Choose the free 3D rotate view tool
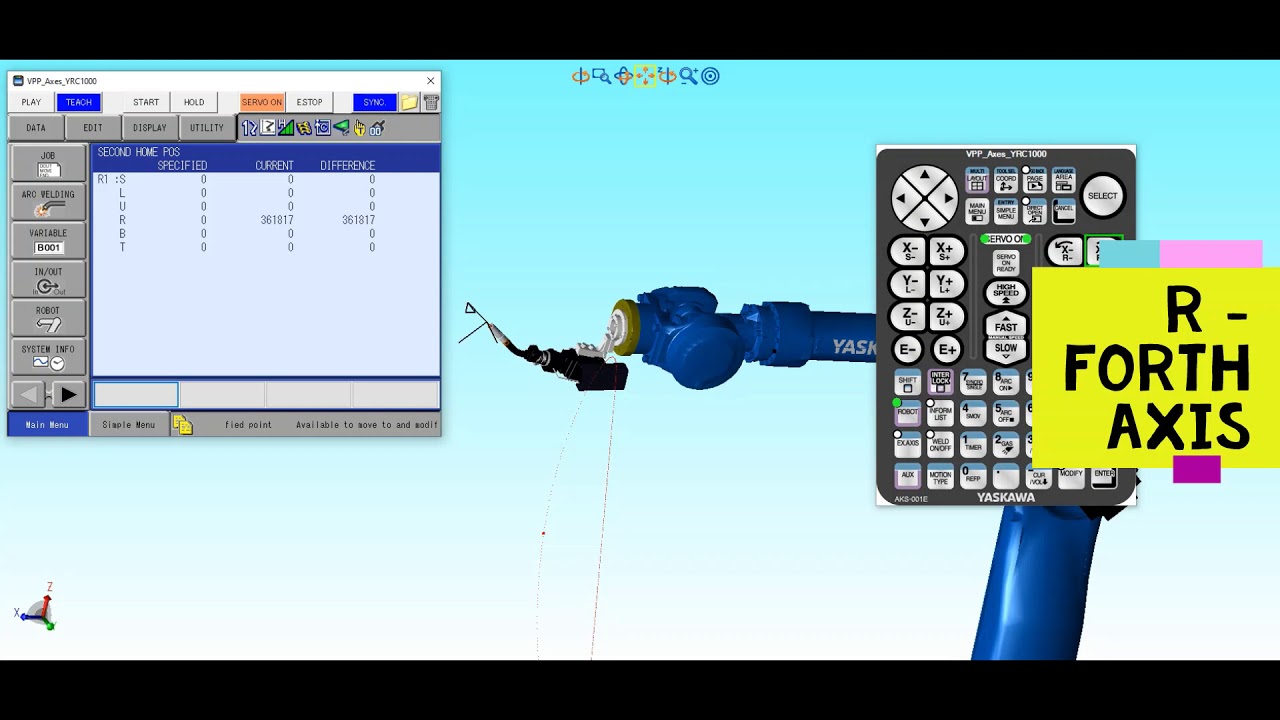 tap(623, 76)
